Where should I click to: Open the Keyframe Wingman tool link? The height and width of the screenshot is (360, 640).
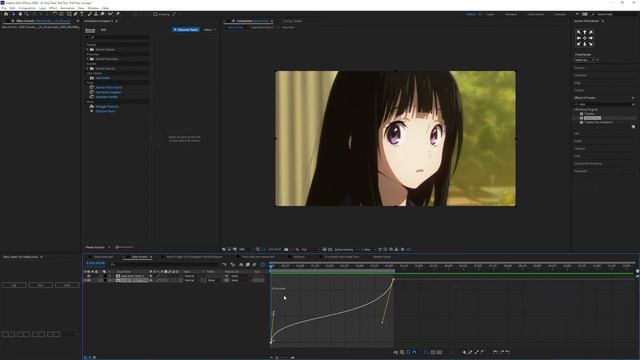[108, 92]
